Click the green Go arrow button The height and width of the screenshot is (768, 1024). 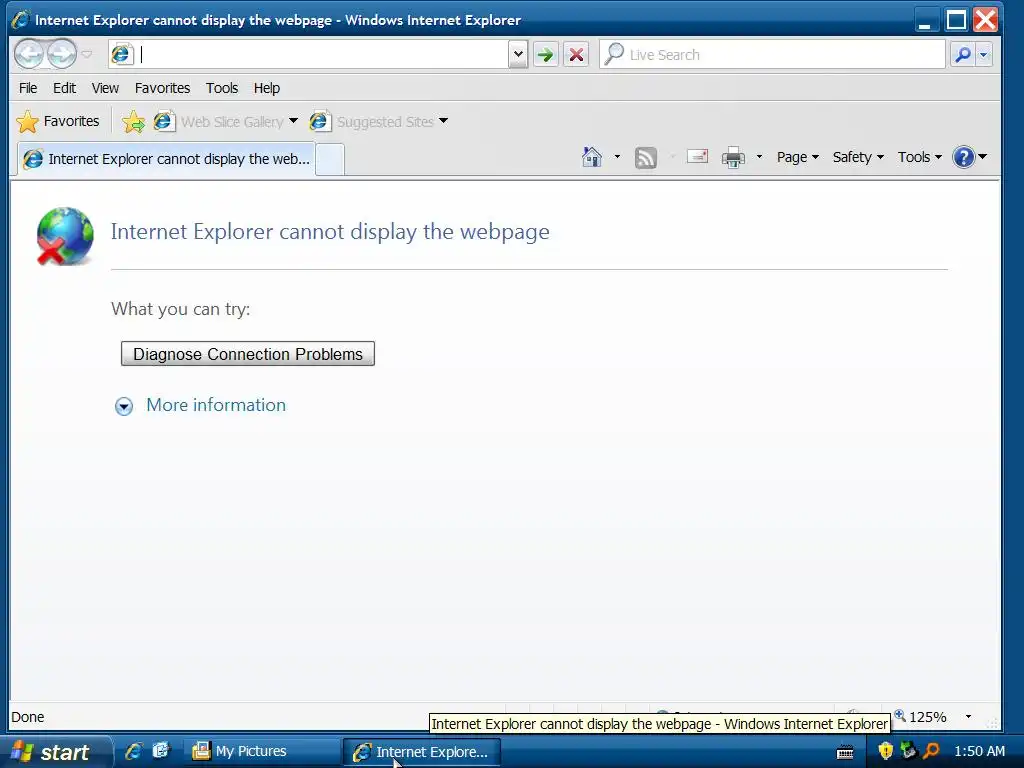[x=545, y=54]
